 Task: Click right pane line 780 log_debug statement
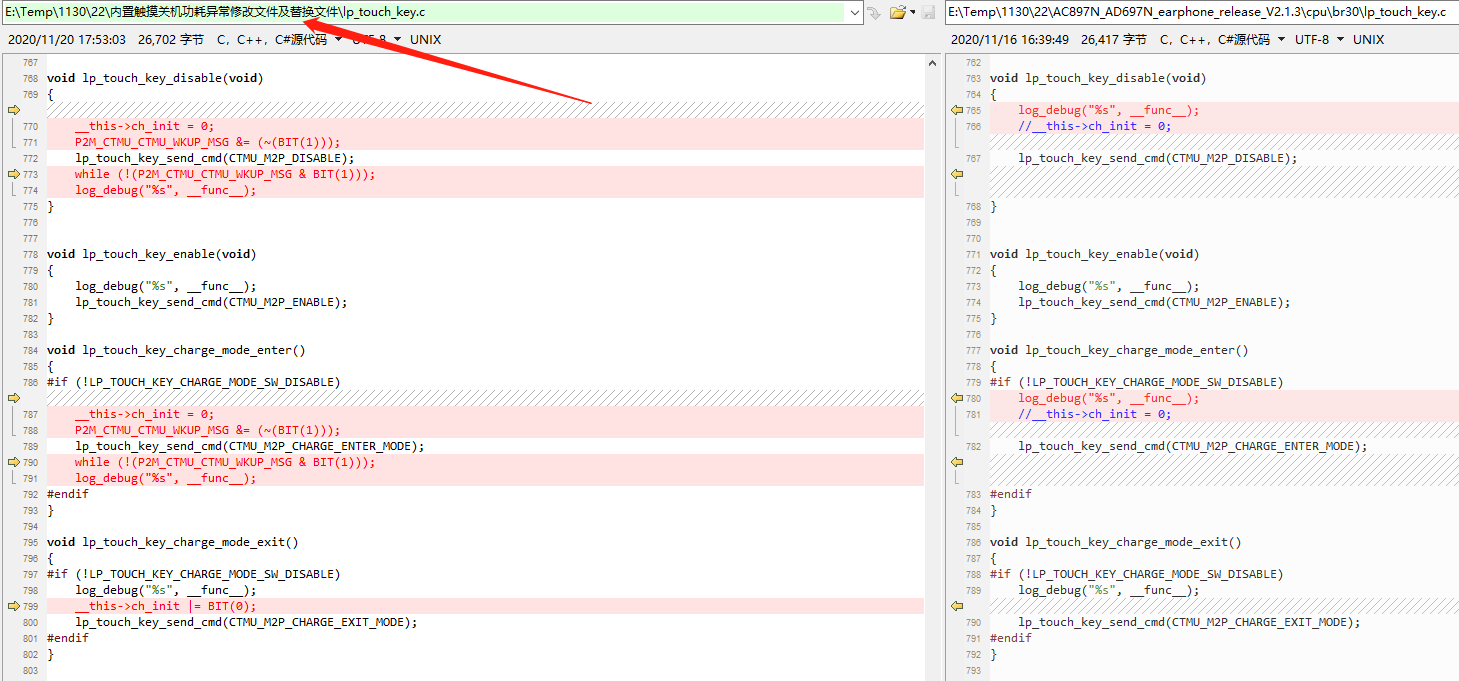pyautogui.click(x=1108, y=398)
